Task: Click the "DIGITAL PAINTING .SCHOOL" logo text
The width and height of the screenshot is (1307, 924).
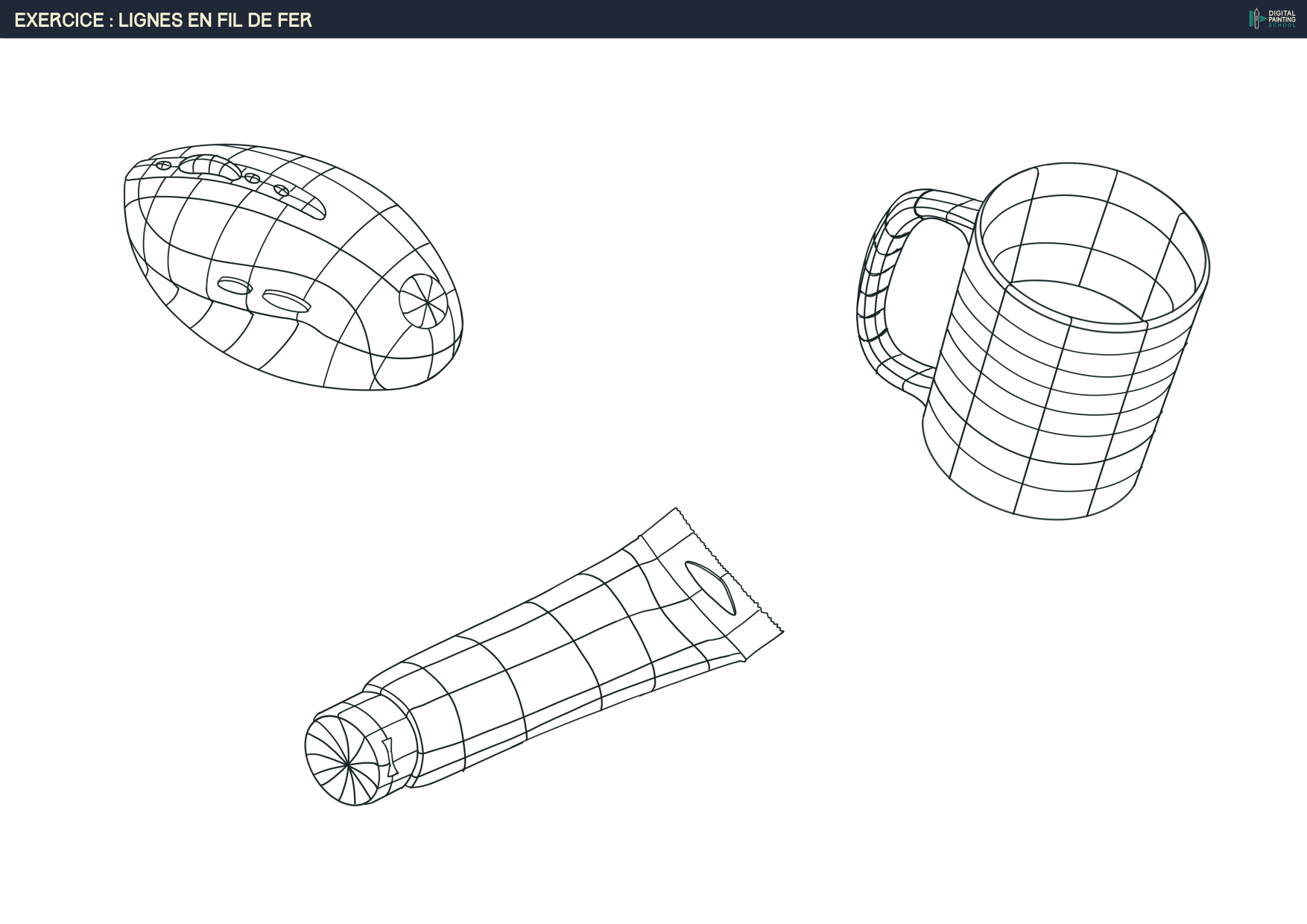Action: (x=1282, y=19)
